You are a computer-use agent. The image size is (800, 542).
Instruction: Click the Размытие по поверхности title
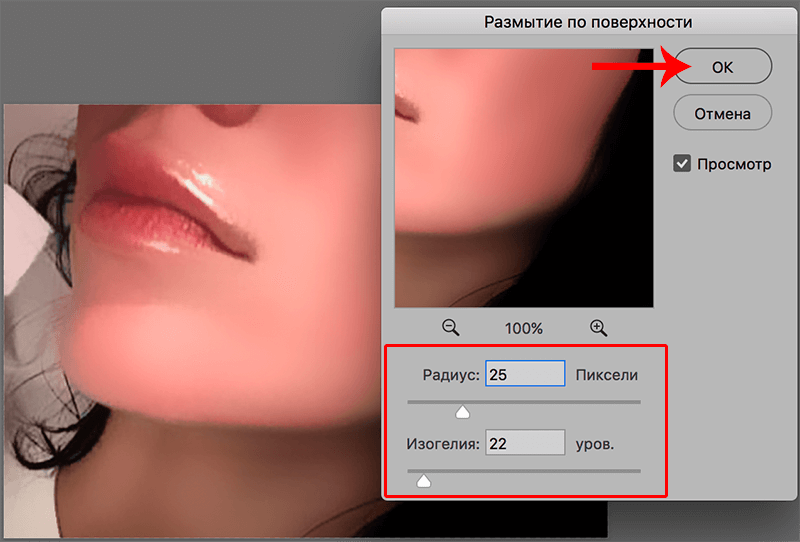coord(588,22)
